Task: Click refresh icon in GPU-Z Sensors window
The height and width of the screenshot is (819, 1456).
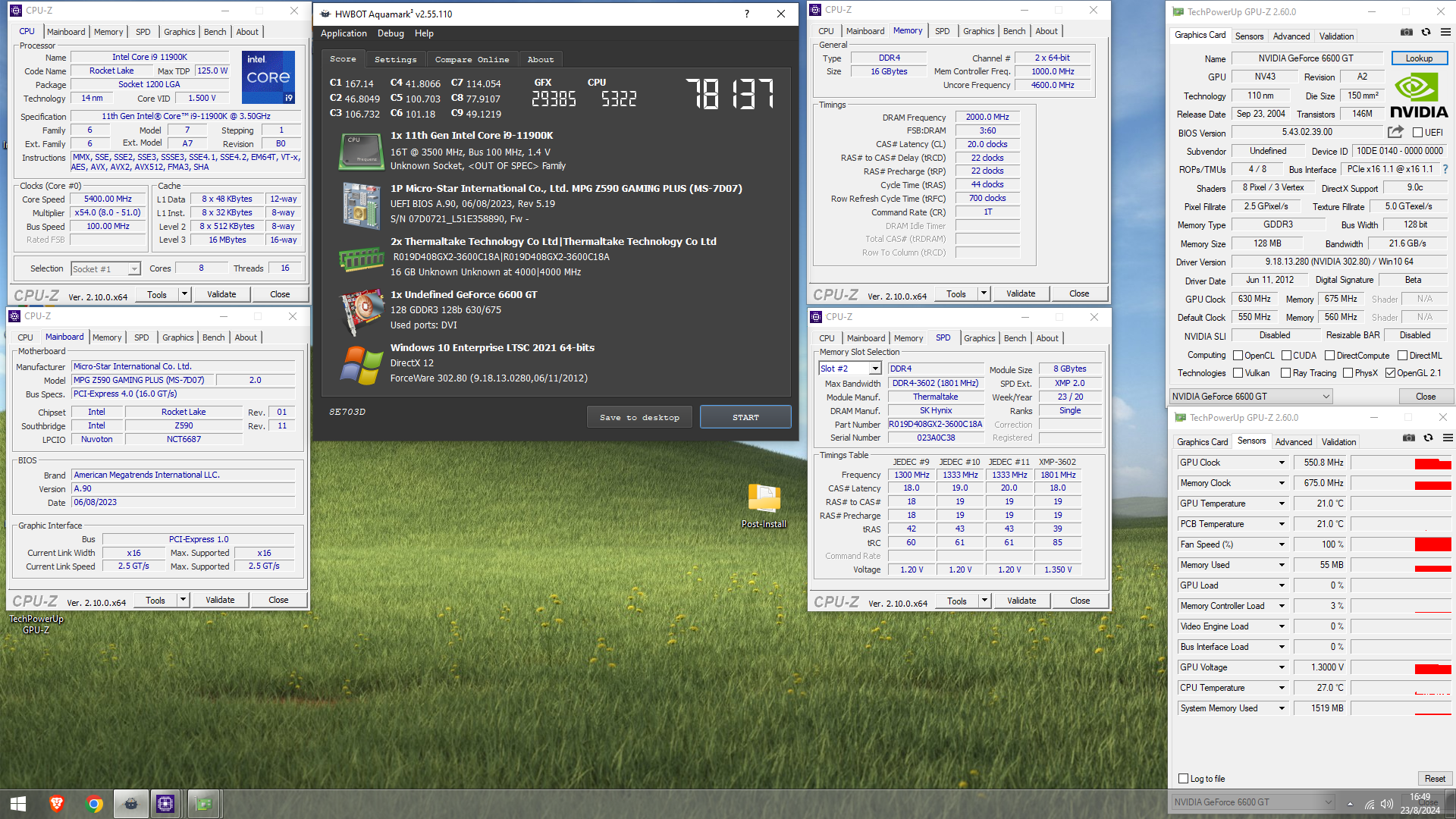Action: [1428, 438]
